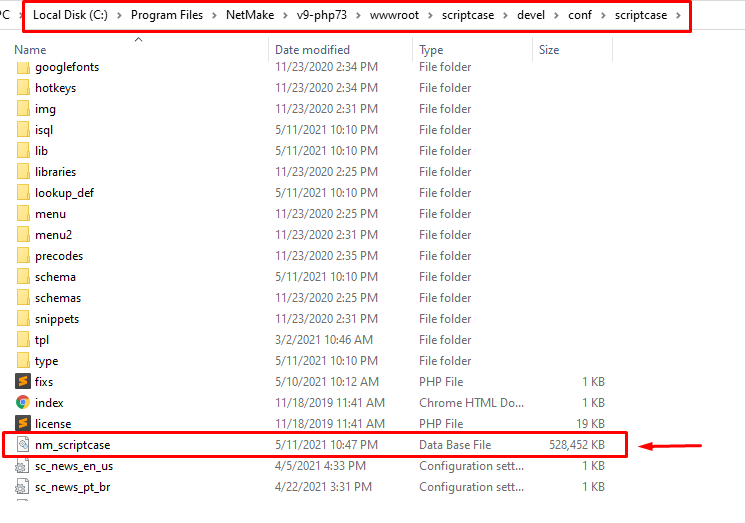The image size is (745, 523).
Task: Click the isql folder icon
Action: tap(23, 130)
